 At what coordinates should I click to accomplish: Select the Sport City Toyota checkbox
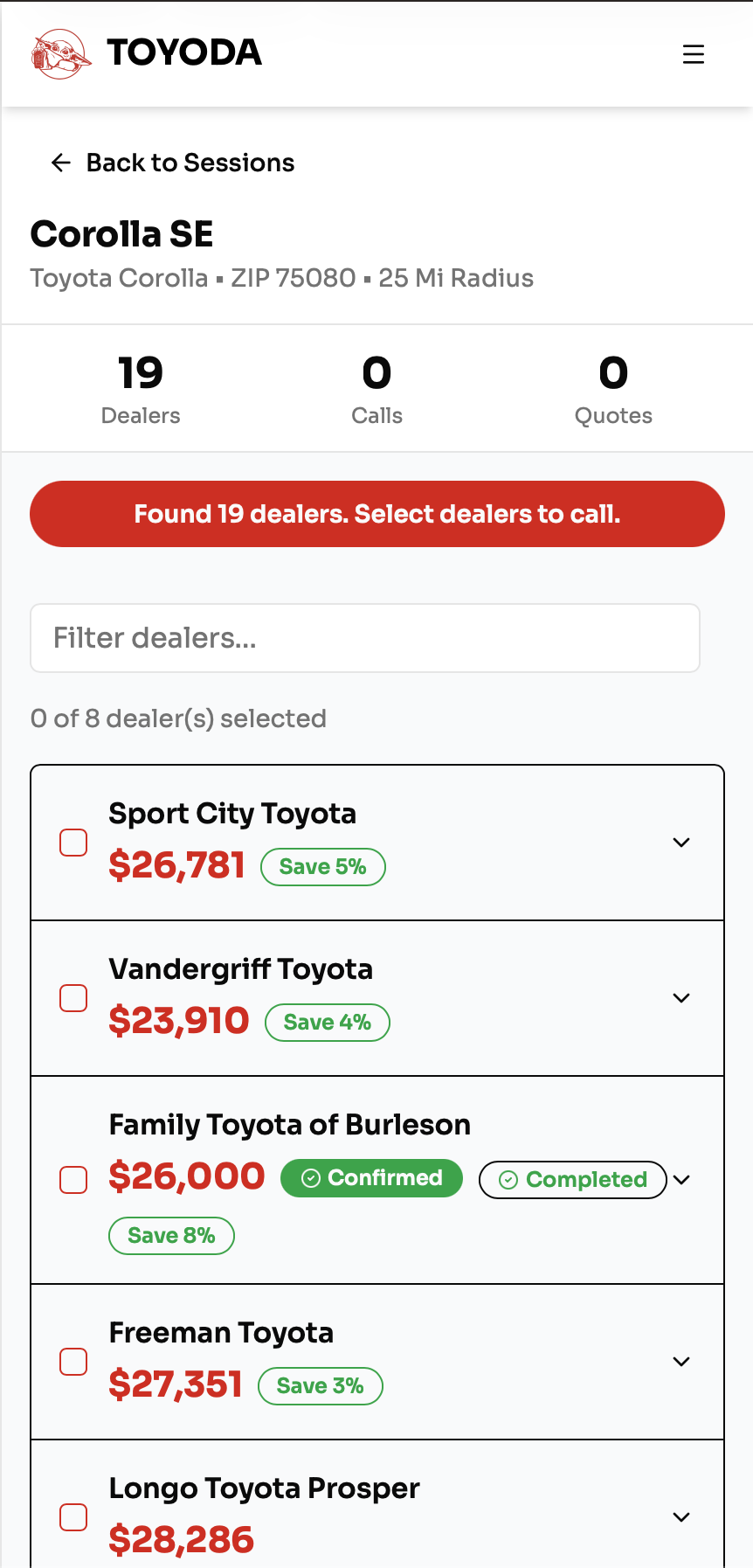click(x=73, y=843)
